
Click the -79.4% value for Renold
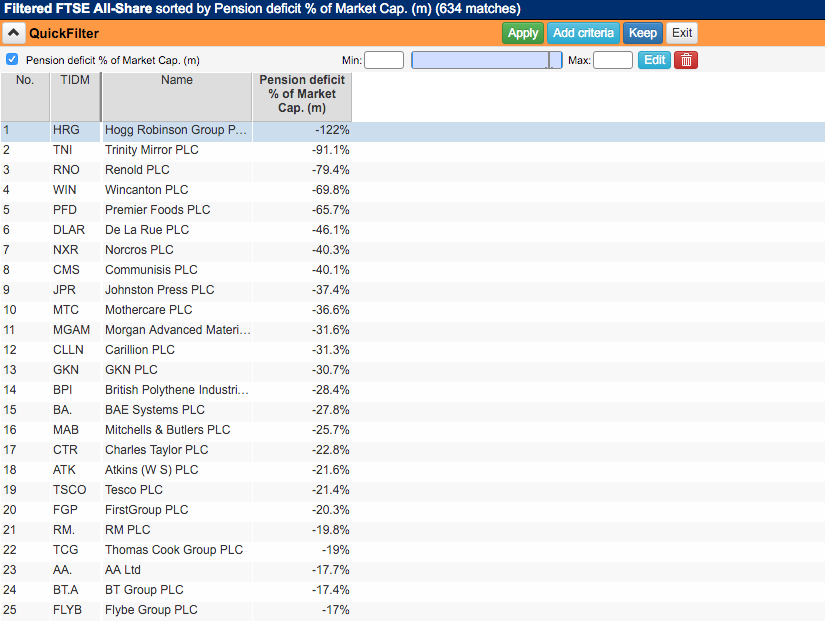click(x=330, y=170)
